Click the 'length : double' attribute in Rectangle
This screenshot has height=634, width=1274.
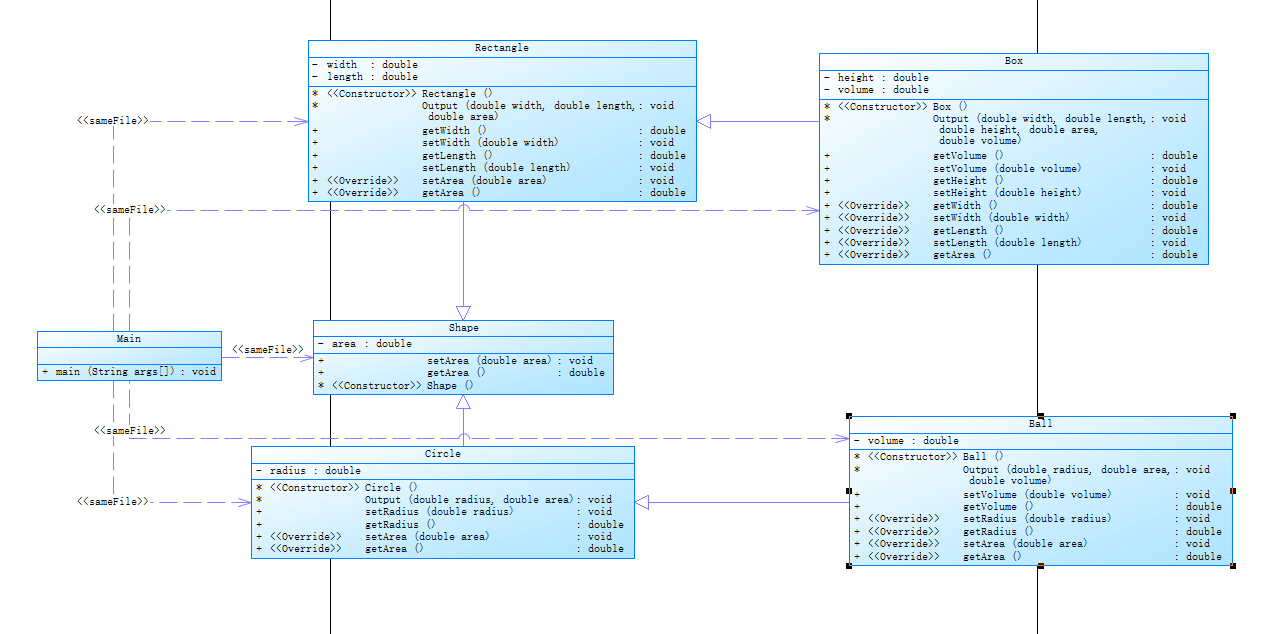coord(365,77)
